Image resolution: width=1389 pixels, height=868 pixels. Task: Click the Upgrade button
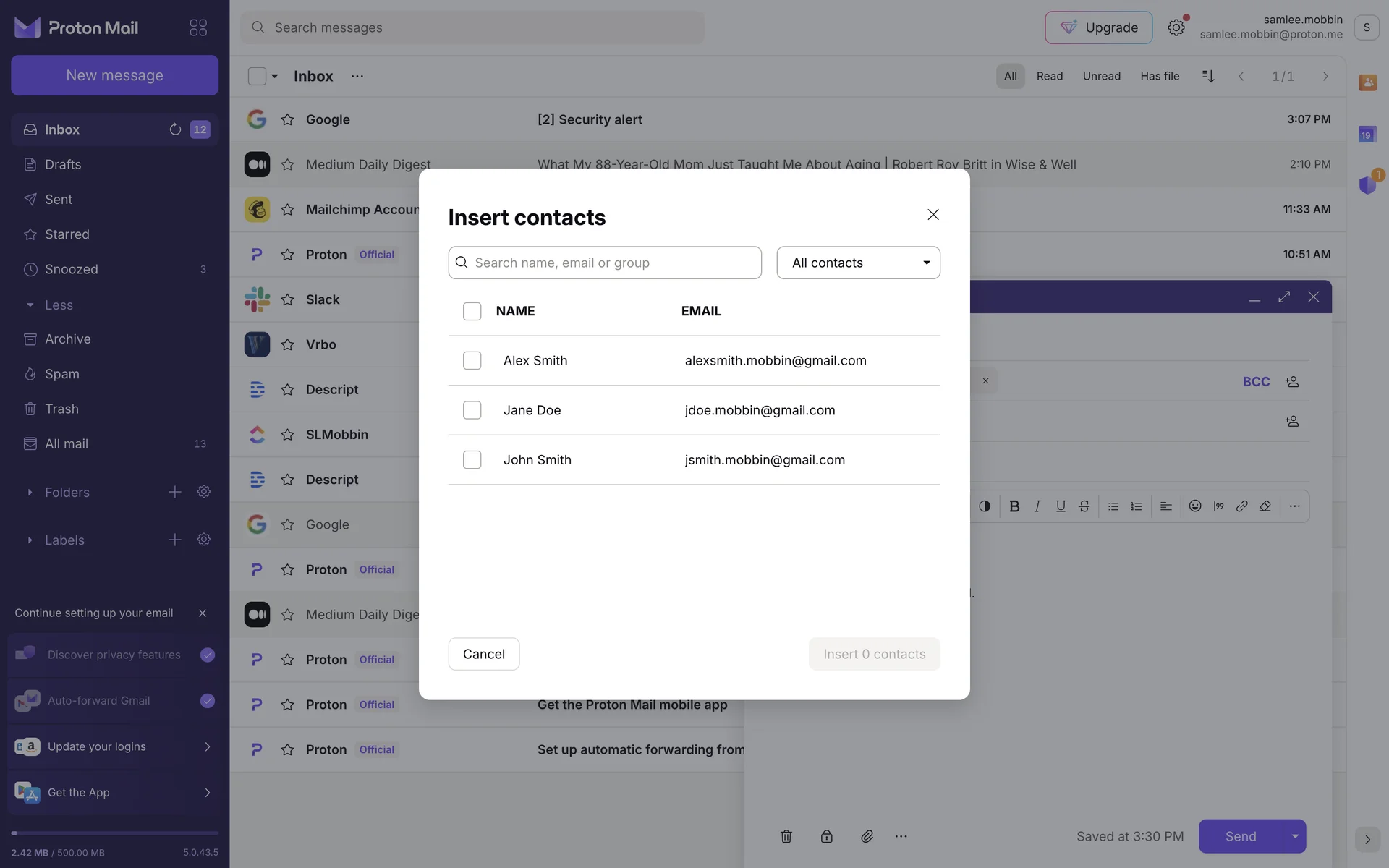click(1098, 27)
